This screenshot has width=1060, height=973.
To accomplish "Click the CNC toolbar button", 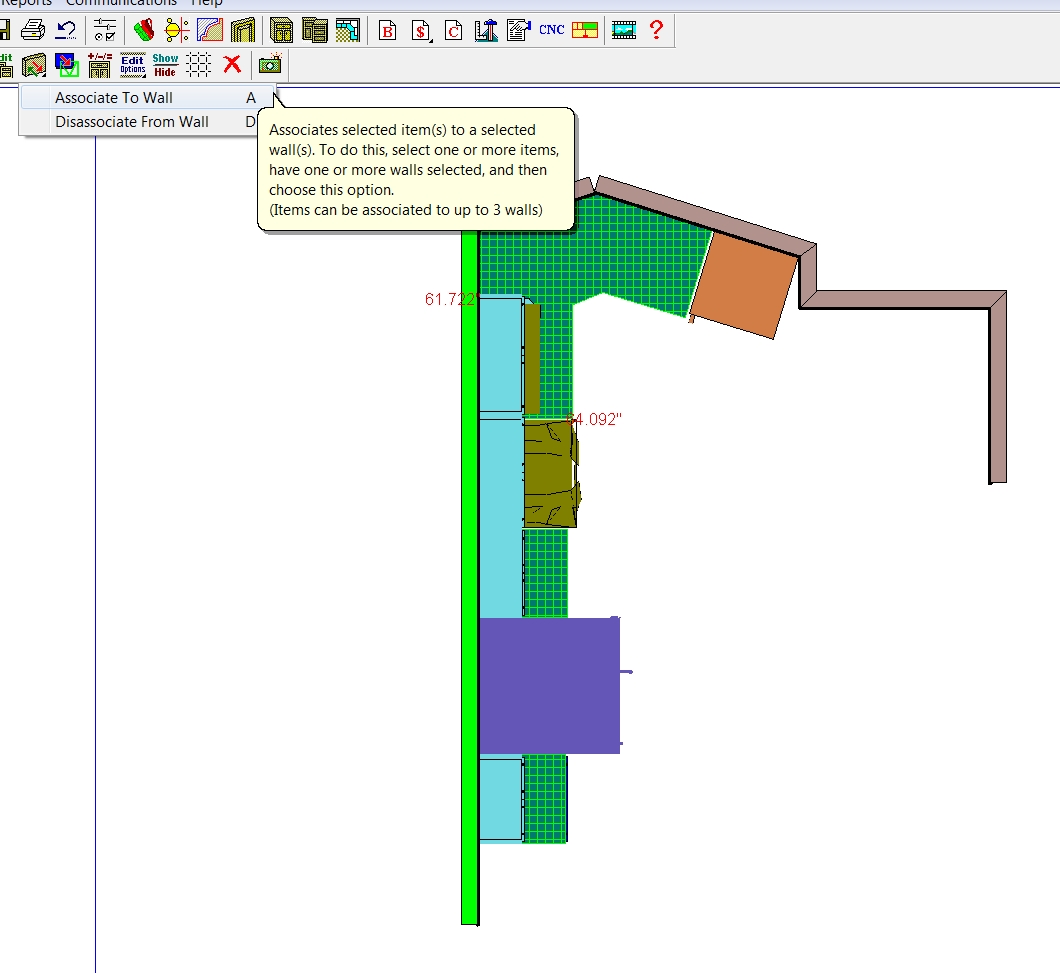I will (551, 30).
